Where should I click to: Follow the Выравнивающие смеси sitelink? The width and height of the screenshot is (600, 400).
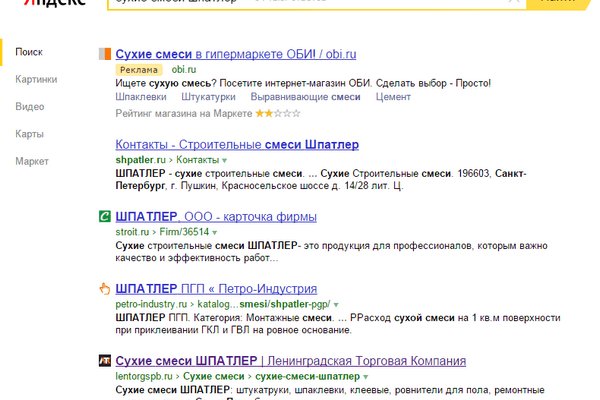305,97
